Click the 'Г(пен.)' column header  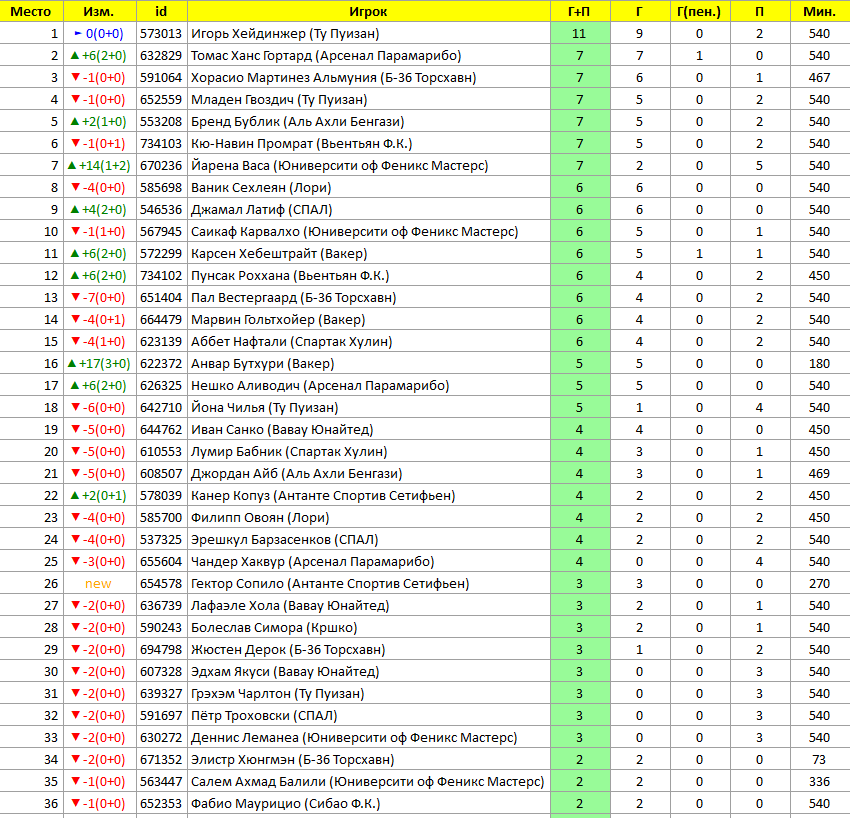(x=699, y=11)
